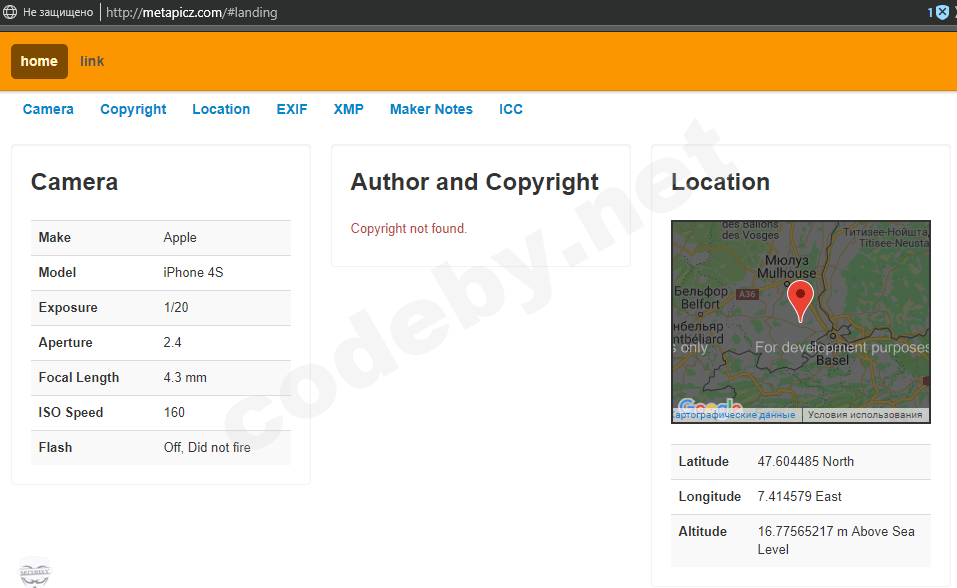Click the globe site info icon
Image resolution: width=957 pixels, height=588 pixels.
[10, 13]
